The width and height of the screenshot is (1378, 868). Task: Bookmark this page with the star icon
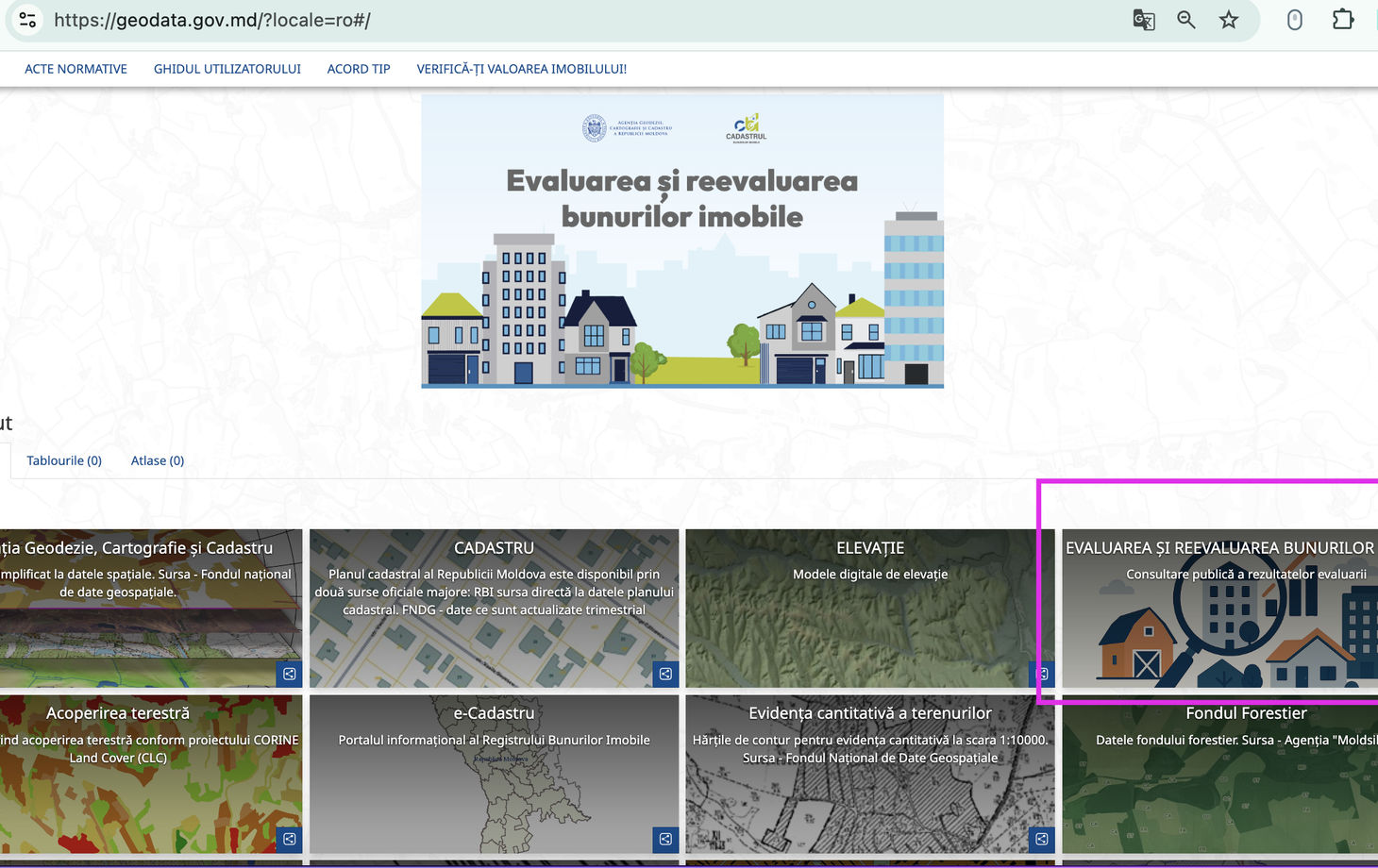[x=1229, y=20]
